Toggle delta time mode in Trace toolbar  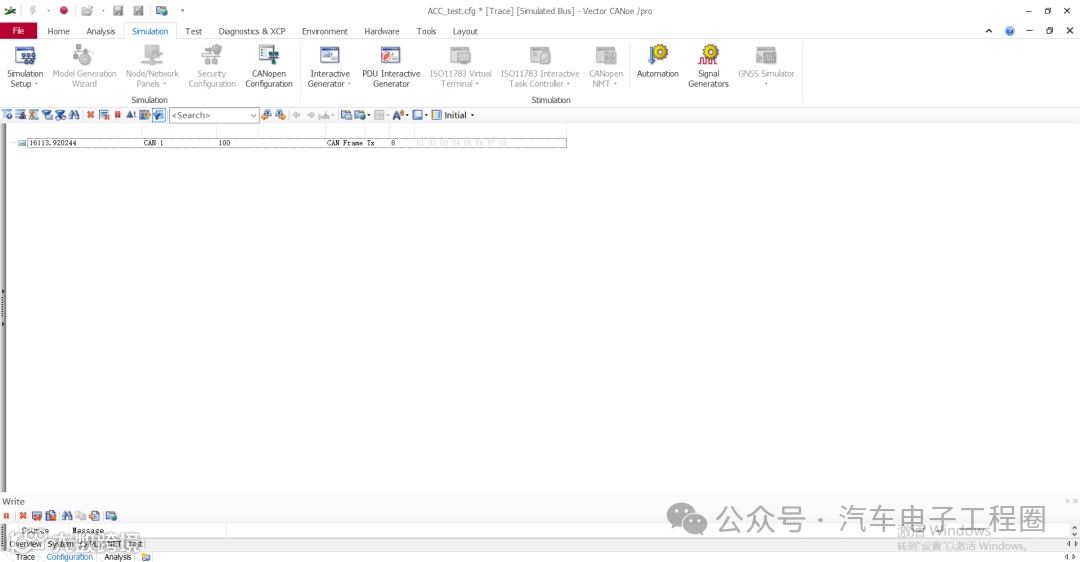click(x=131, y=115)
